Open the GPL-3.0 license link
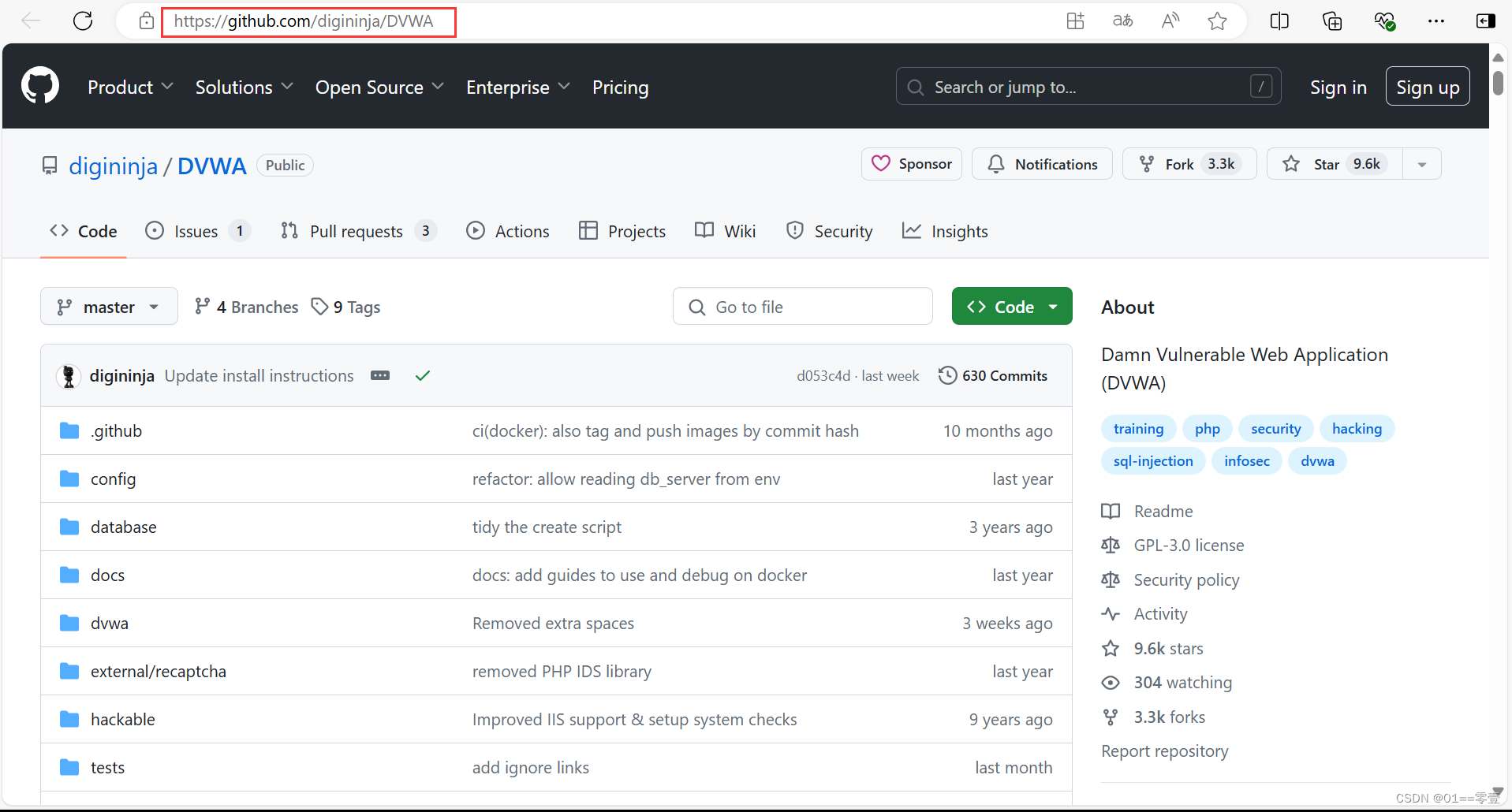The image size is (1512, 812). [x=1189, y=546]
